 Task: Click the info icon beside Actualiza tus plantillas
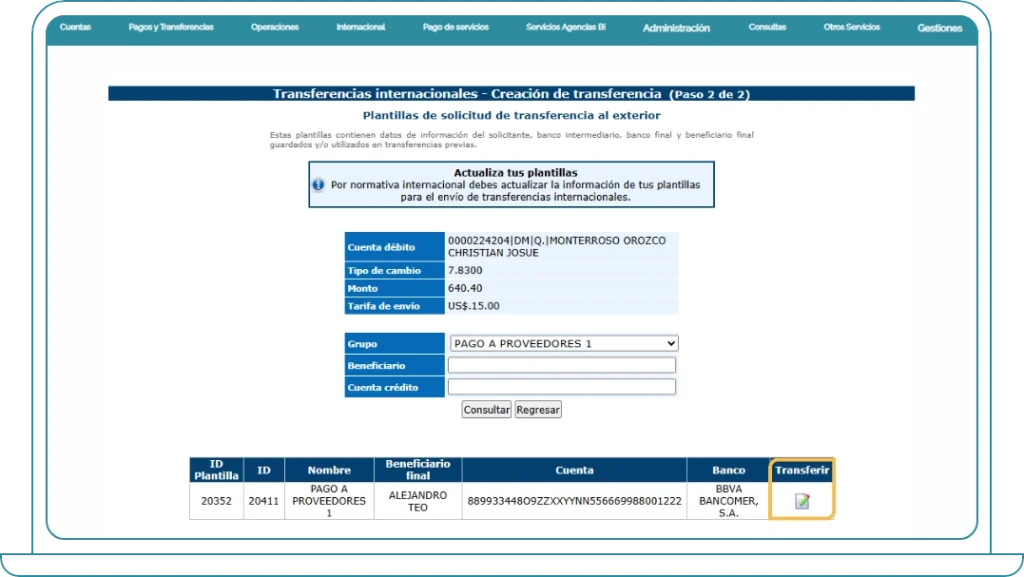pos(320,185)
